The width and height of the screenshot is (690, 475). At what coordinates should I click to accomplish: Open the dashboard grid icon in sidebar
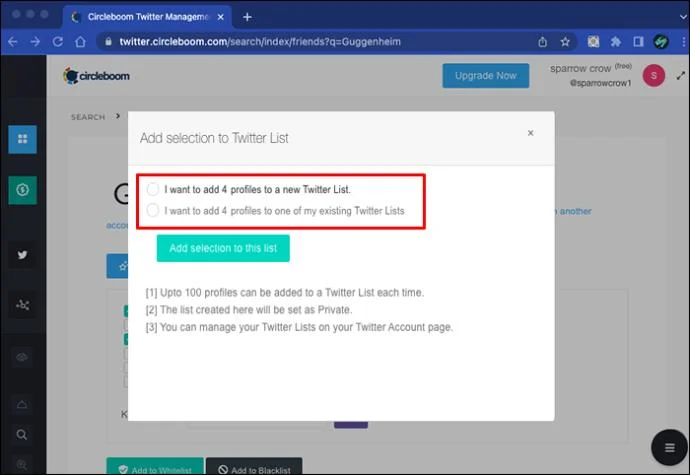[x=22, y=139]
